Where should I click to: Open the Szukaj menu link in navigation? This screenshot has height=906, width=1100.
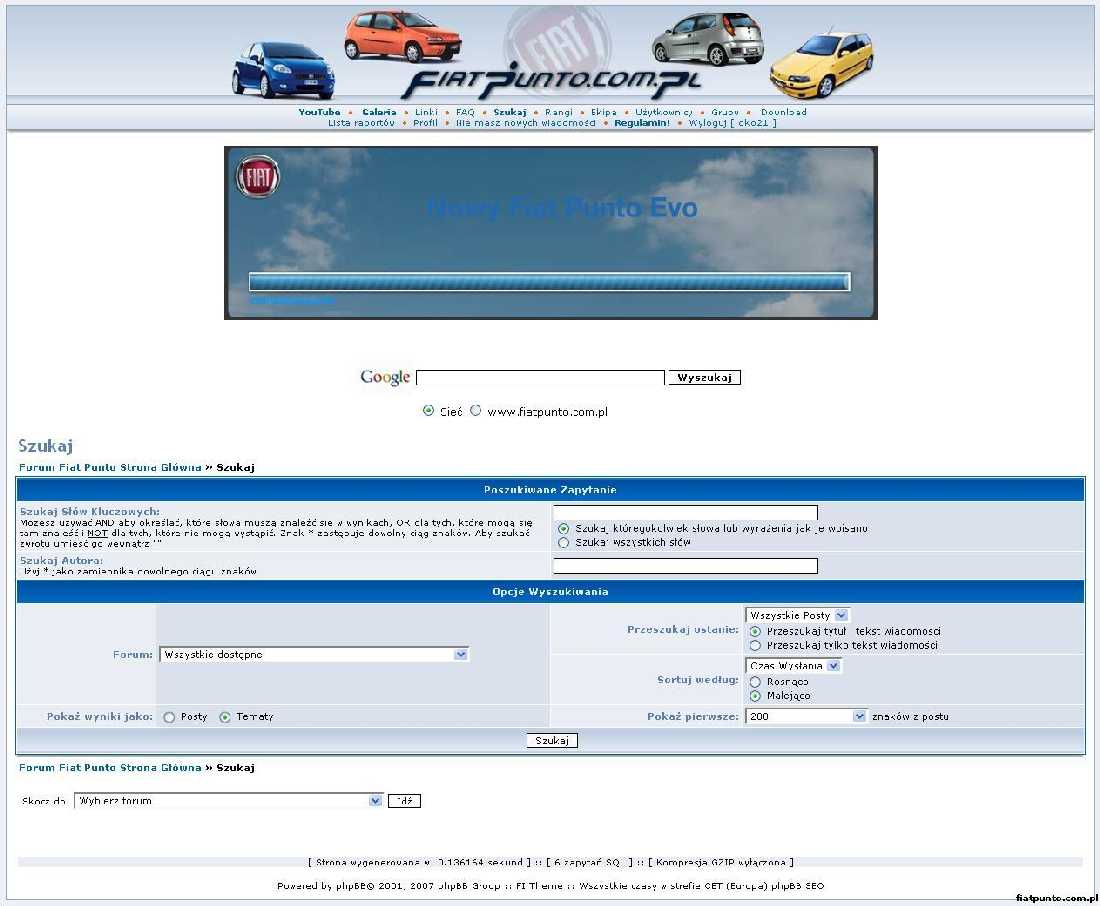pos(510,112)
